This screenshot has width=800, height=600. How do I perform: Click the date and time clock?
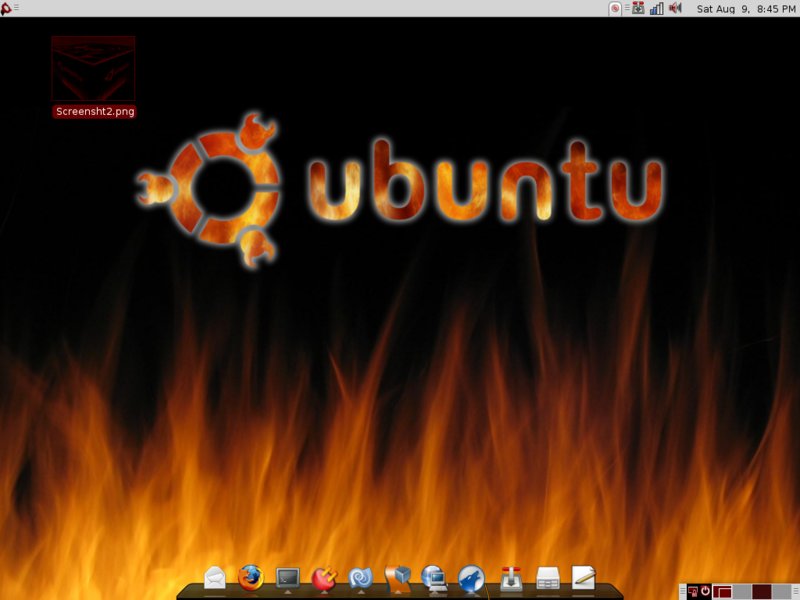click(x=746, y=8)
